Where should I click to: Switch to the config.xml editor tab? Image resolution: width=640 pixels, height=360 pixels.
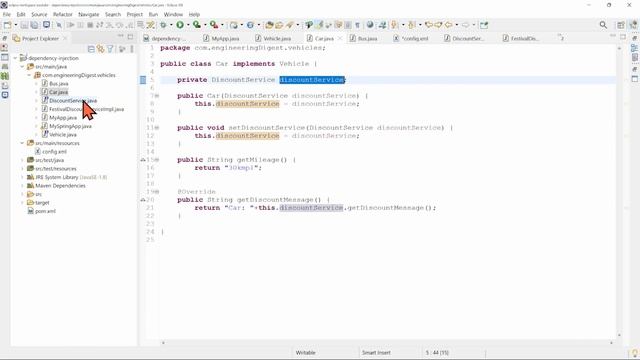point(411,38)
